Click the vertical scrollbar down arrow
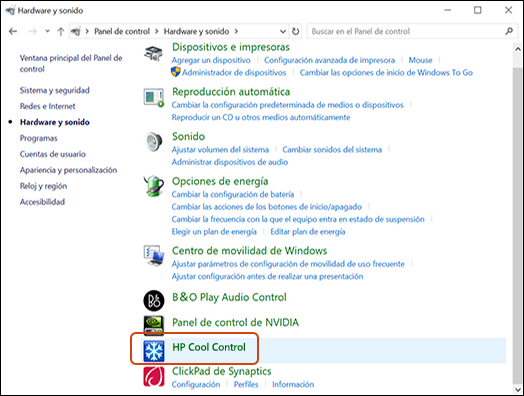Screen dimensions: 524x396 [518, 390]
